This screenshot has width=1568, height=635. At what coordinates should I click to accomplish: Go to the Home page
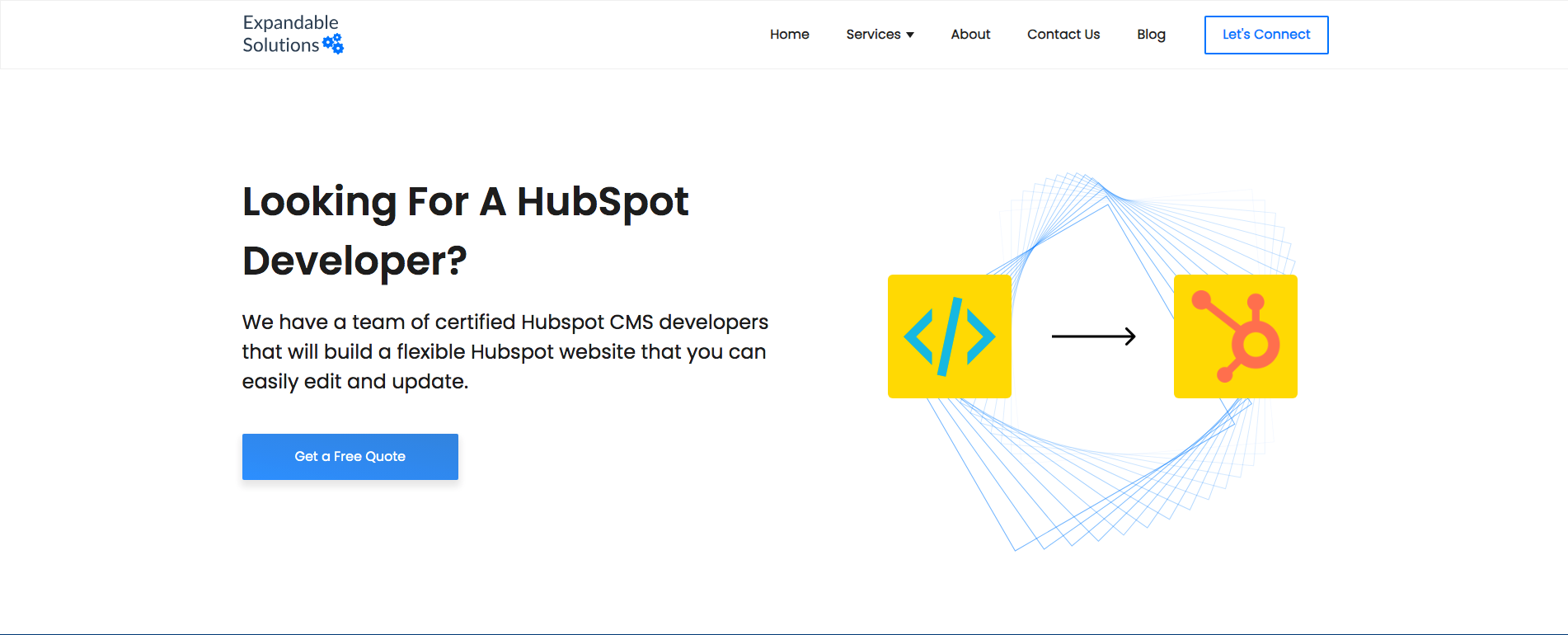[789, 35]
